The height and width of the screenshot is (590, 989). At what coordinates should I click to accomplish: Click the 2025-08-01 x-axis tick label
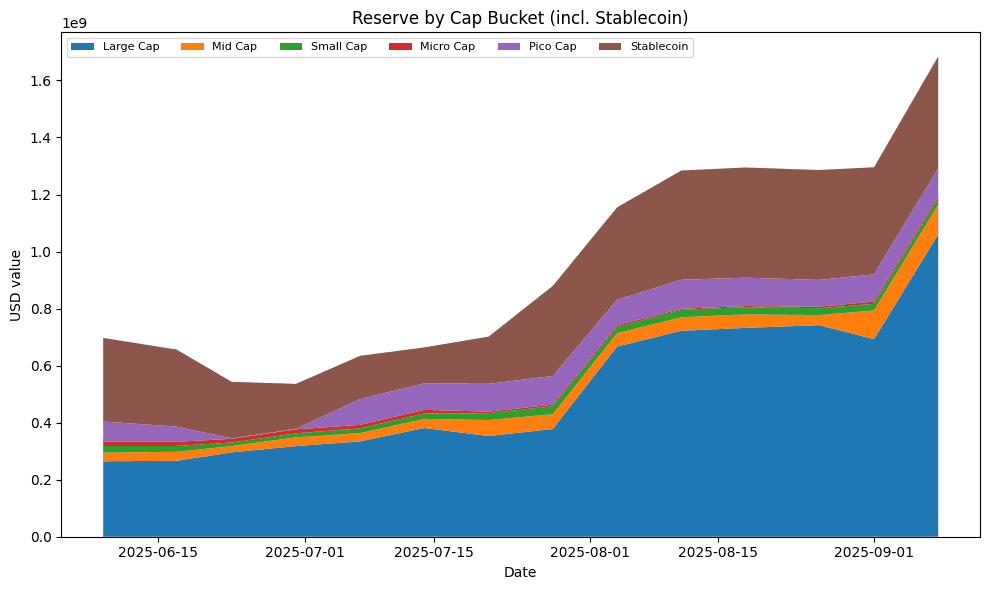(591, 552)
